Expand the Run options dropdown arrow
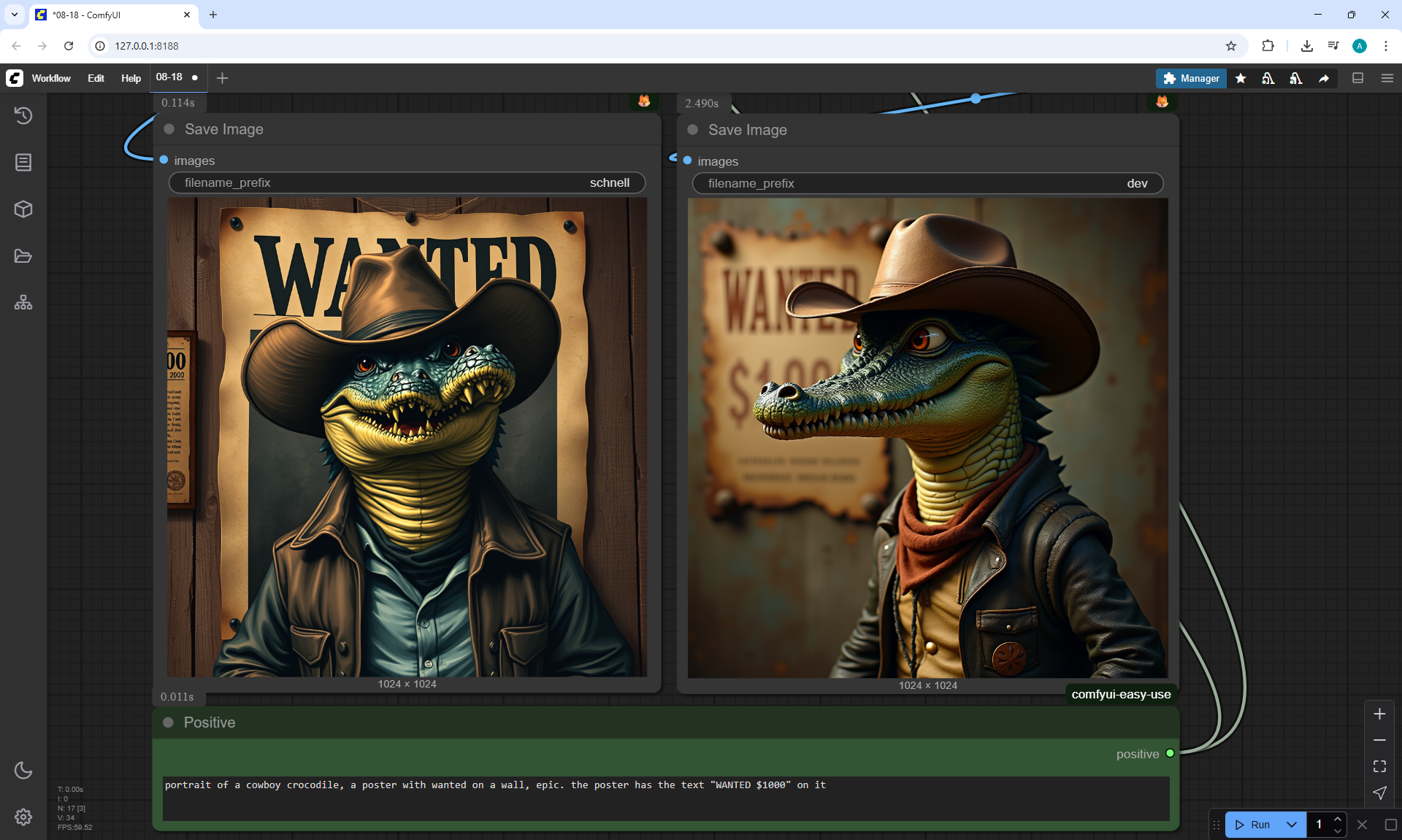Screen dimensions: 1402x840 pos(1292,825)
